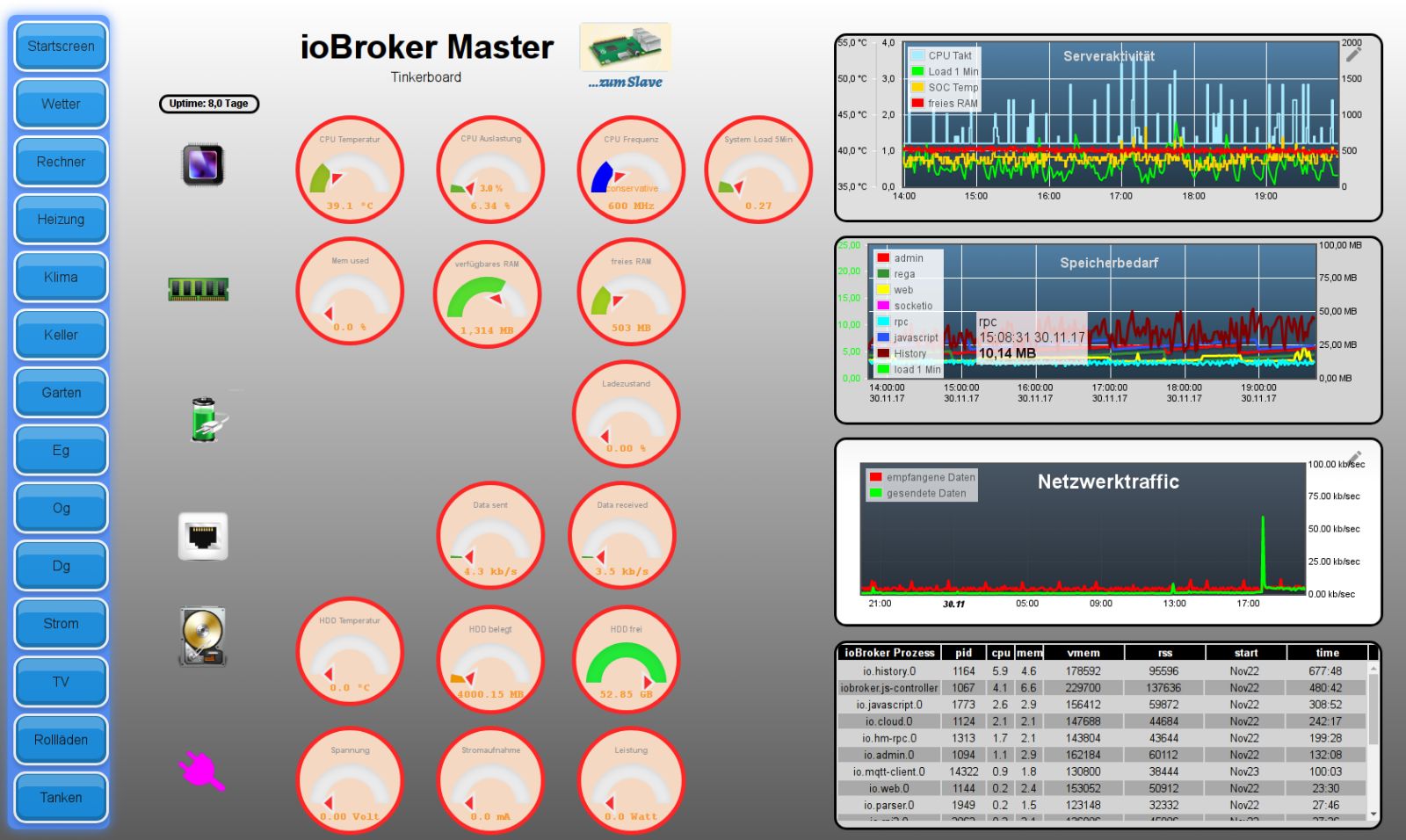This screenshot has width=1406, height=840.
Task: Click the CPU Auslastung gauge
Action: (490, 170)
